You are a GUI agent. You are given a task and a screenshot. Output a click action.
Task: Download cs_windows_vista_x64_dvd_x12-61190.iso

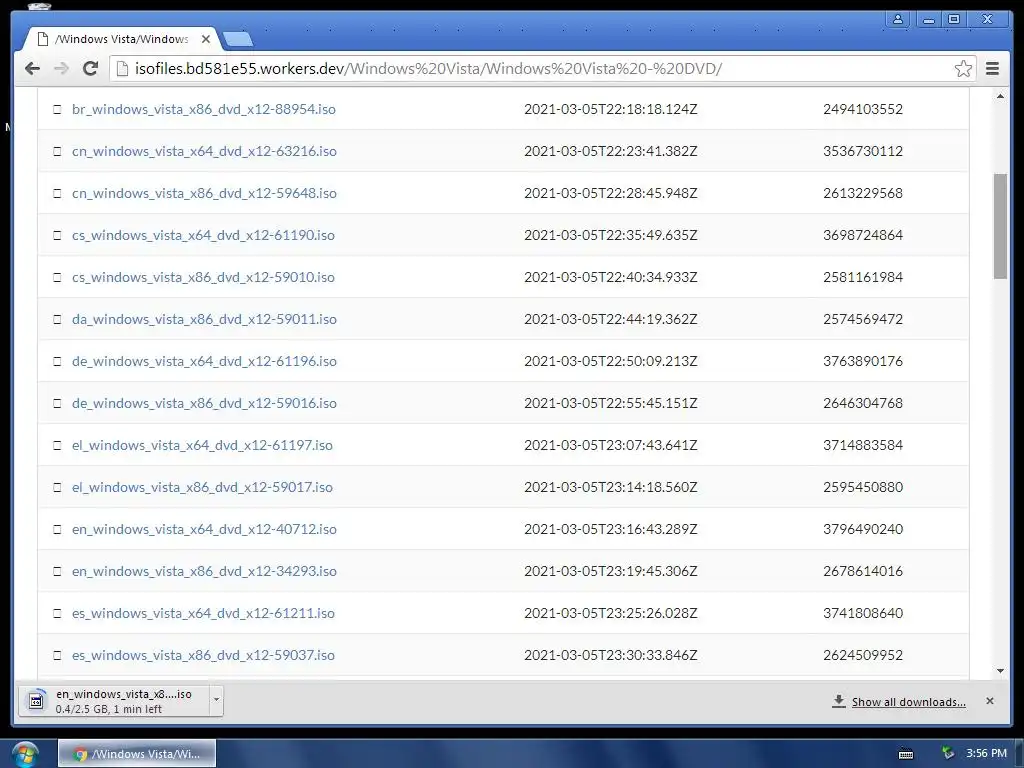[x=203, y=235]
